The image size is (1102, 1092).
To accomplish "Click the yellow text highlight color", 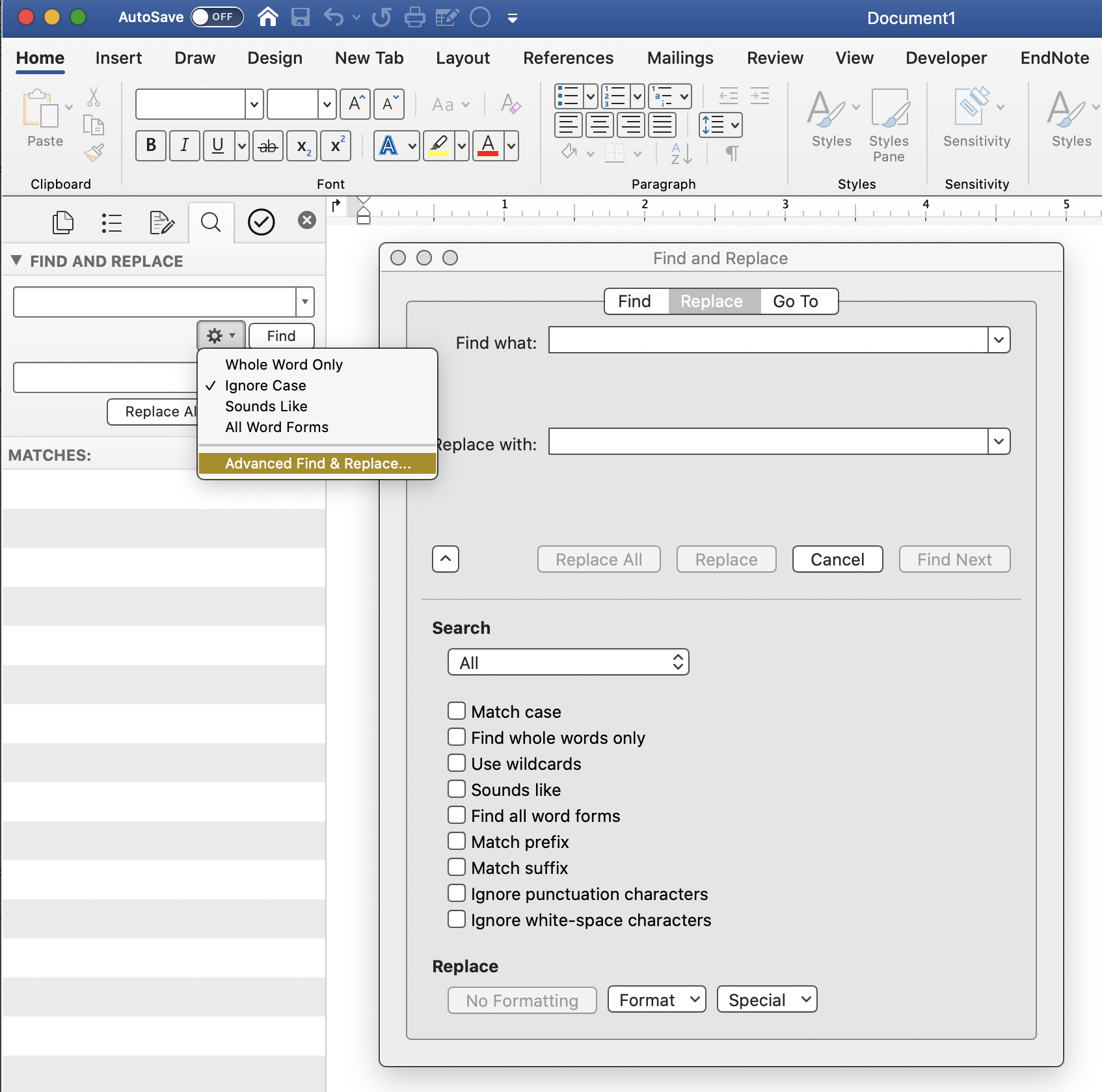I will (x=439, y=146).
